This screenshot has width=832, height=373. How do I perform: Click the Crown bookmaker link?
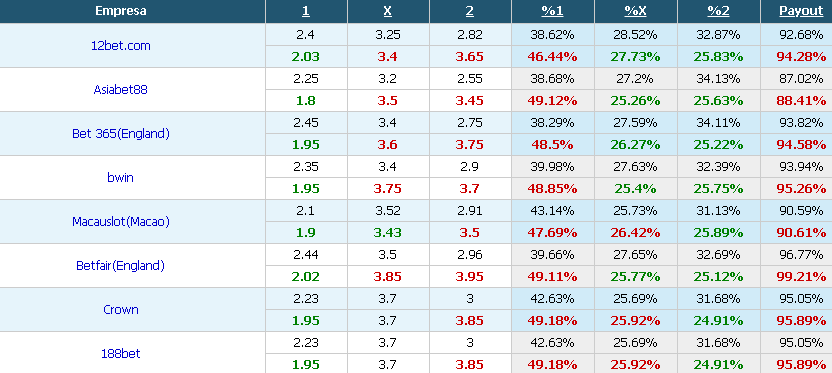(121, 310)
